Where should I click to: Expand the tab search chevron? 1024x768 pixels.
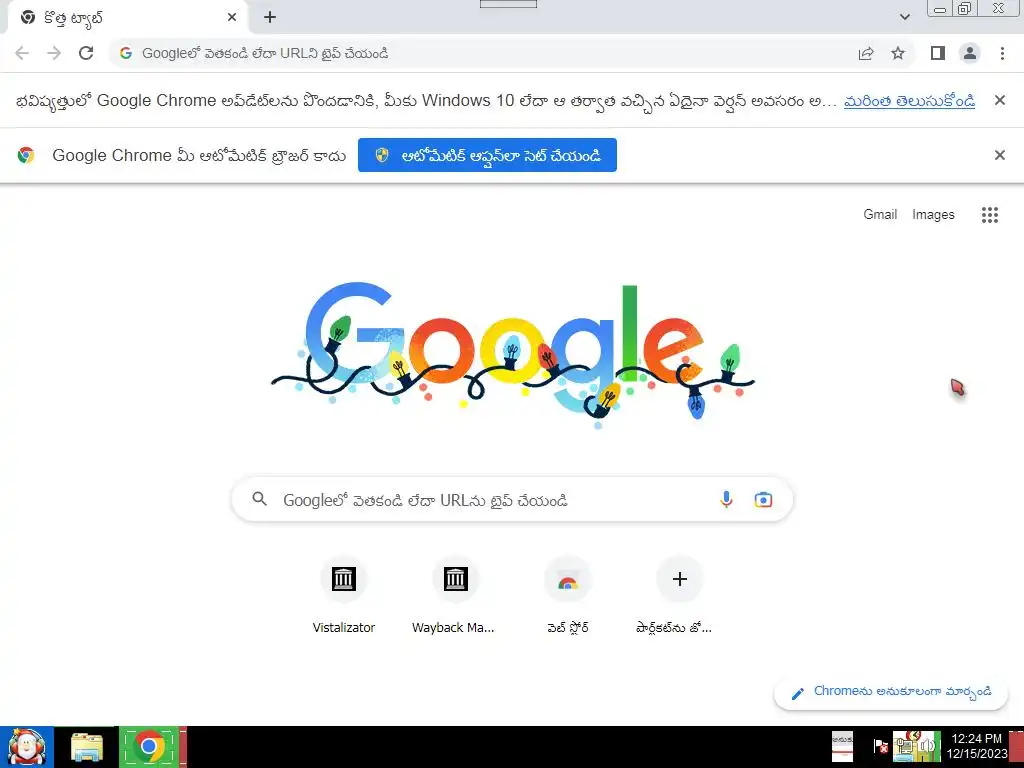click(904, 17)
